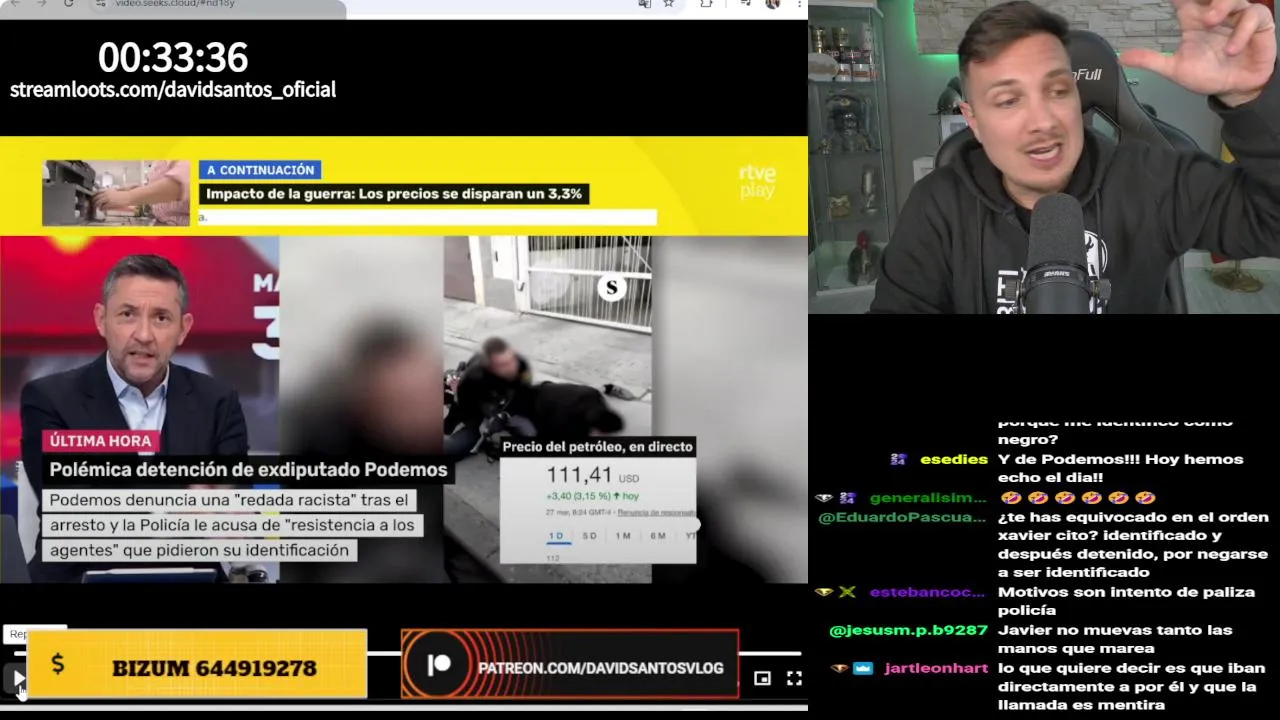This screenshot has height=720, width=1280.
Task: Click 'Polémica detención de exdiputado Podemos' headline
Action: click(248, 469)
